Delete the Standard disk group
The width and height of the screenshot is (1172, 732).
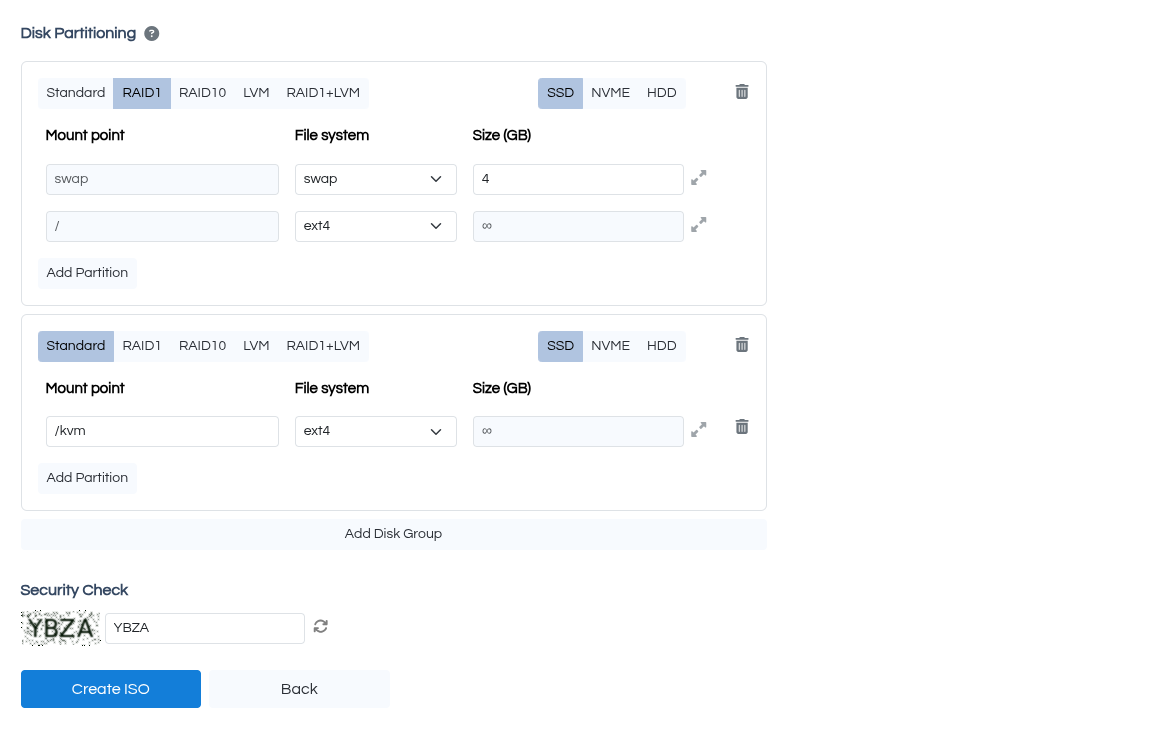pos(741,344)
